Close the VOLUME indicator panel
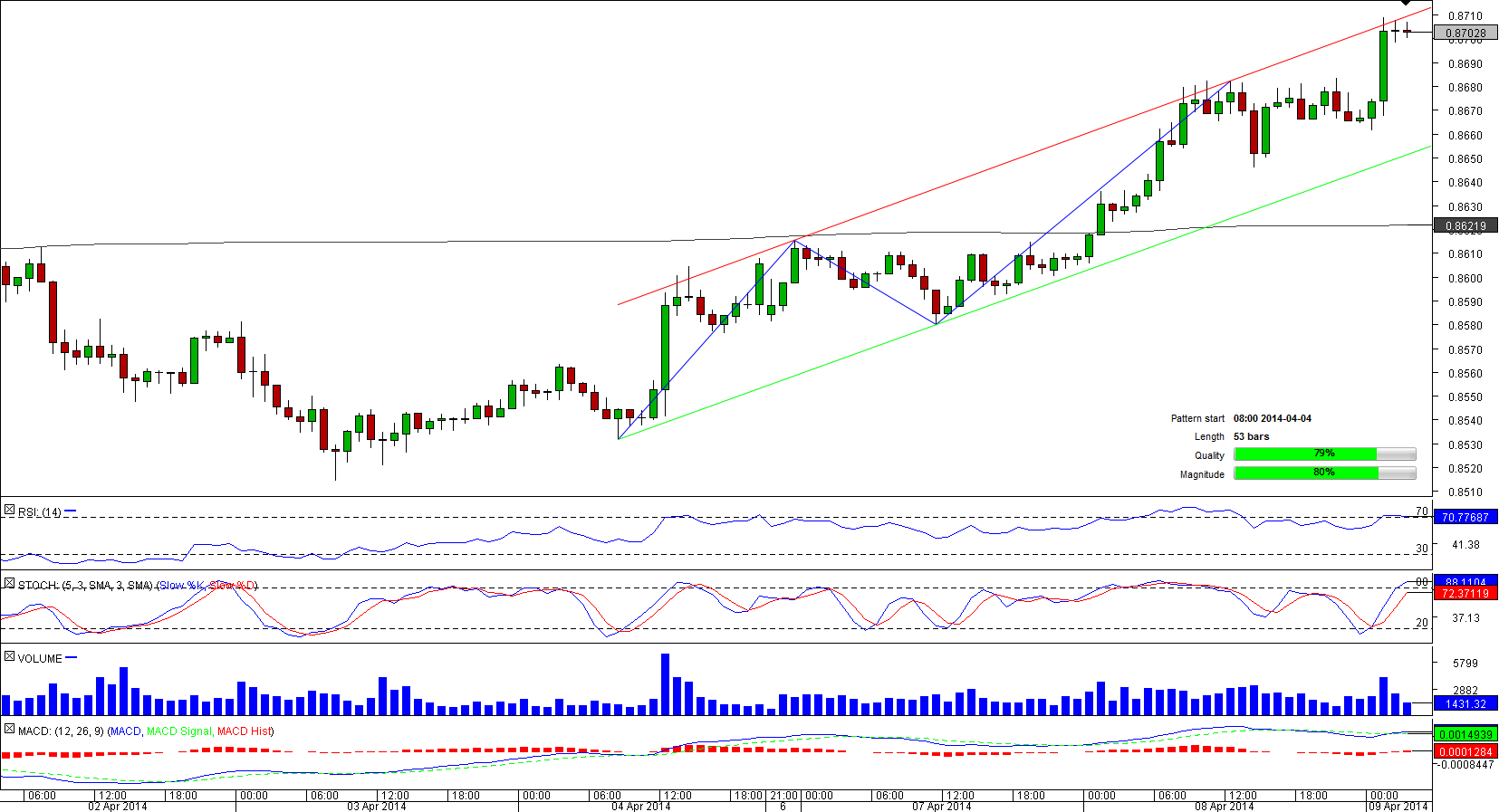 tap(9, 656)
